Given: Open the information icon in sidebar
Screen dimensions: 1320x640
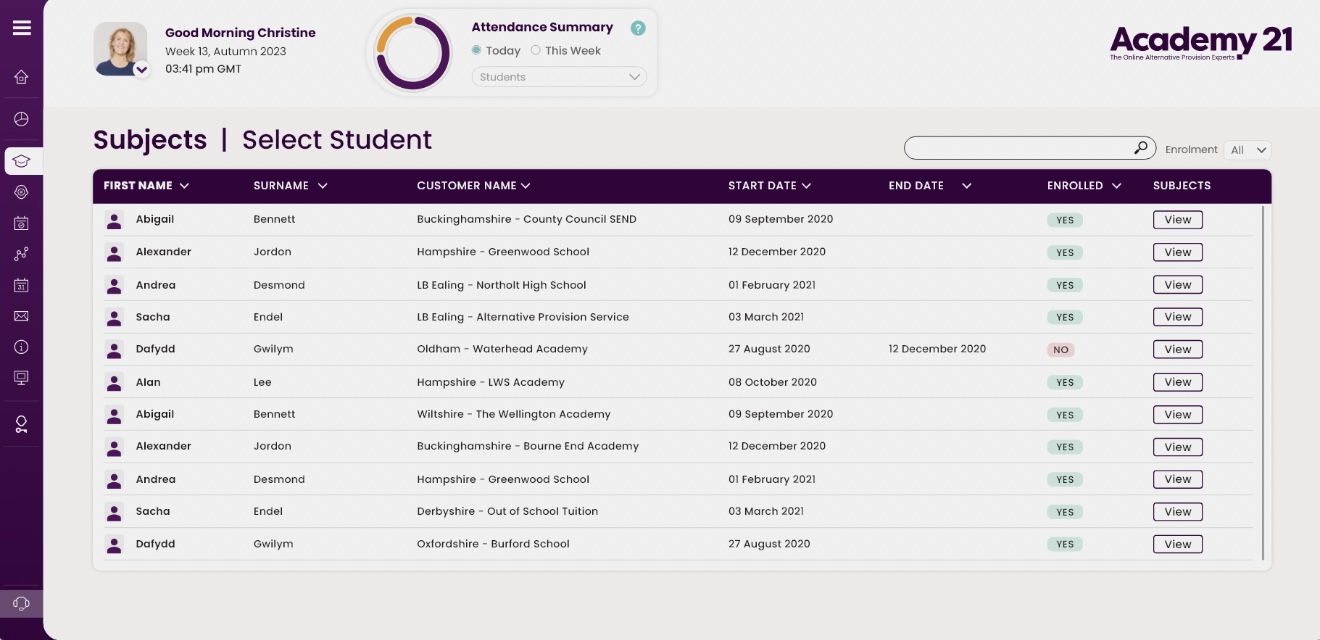Looking at the screenshot, I should click(x=21, y=347).
